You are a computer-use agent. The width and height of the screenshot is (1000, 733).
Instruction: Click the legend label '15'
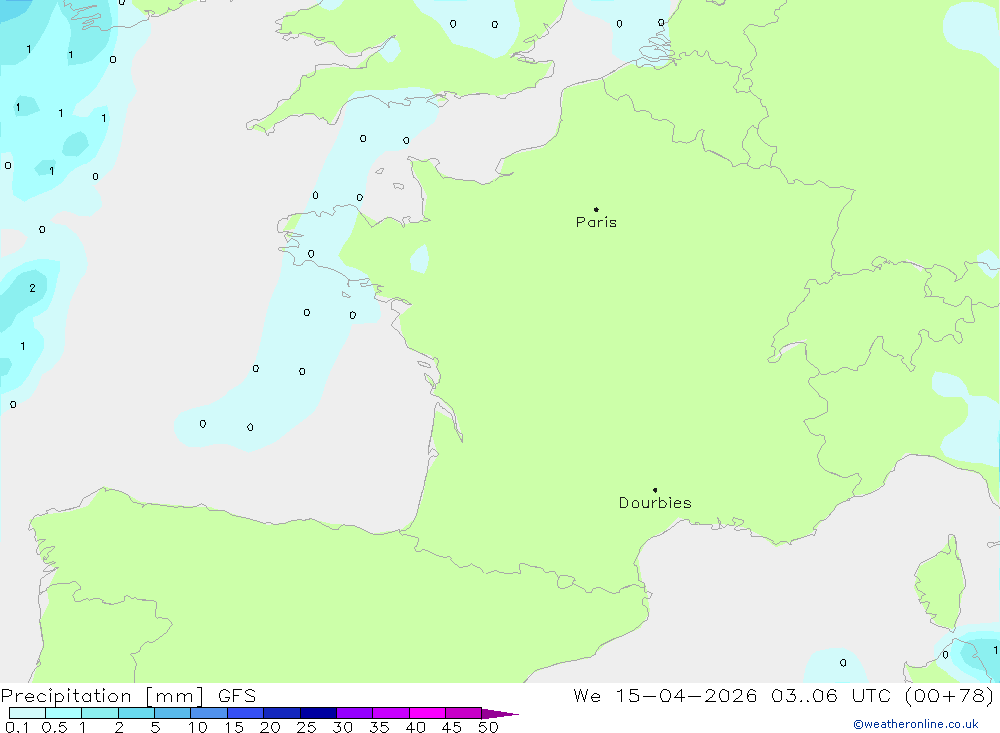234,727
